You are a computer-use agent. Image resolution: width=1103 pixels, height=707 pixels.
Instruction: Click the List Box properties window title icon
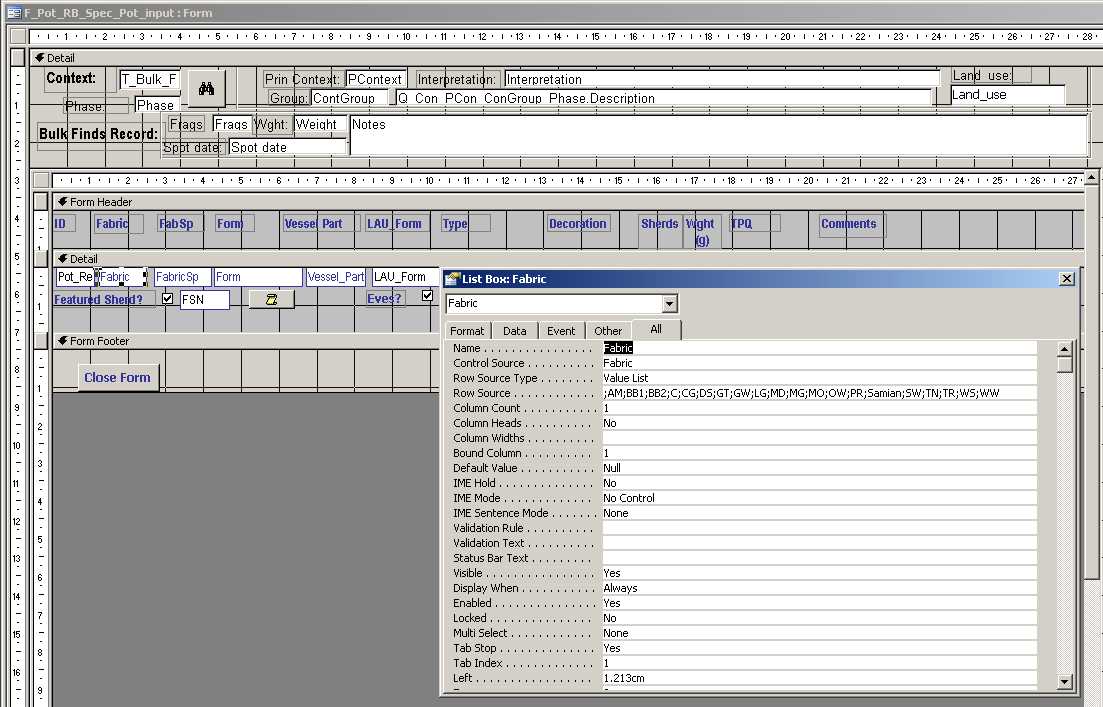[452, 280]
